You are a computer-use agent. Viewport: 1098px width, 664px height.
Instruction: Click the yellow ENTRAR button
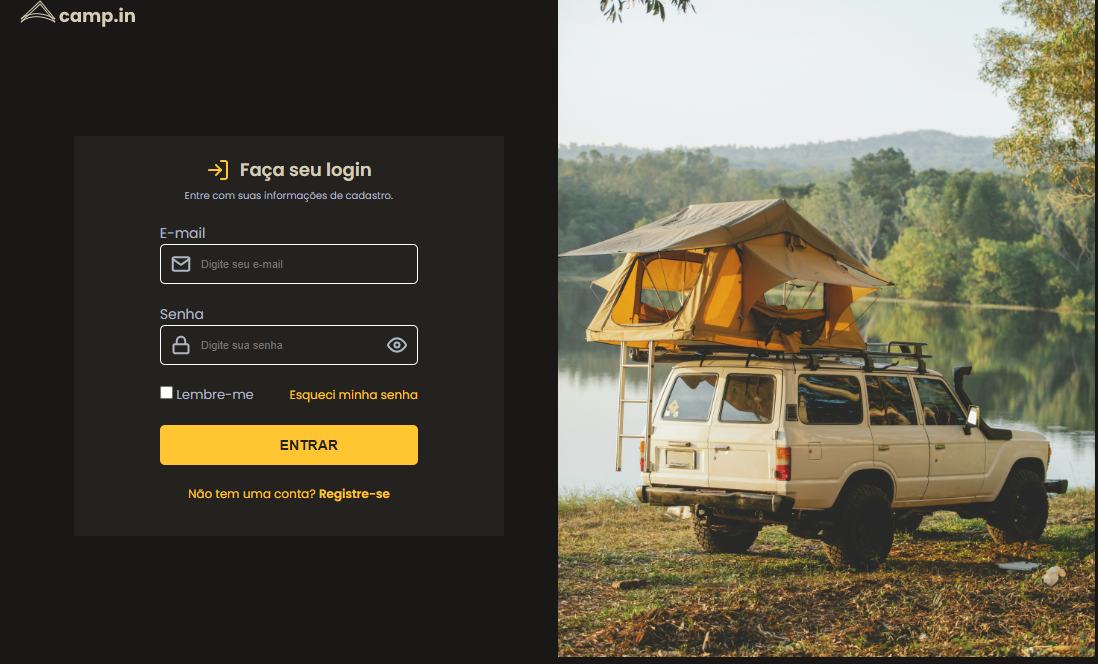pos(289,445)
